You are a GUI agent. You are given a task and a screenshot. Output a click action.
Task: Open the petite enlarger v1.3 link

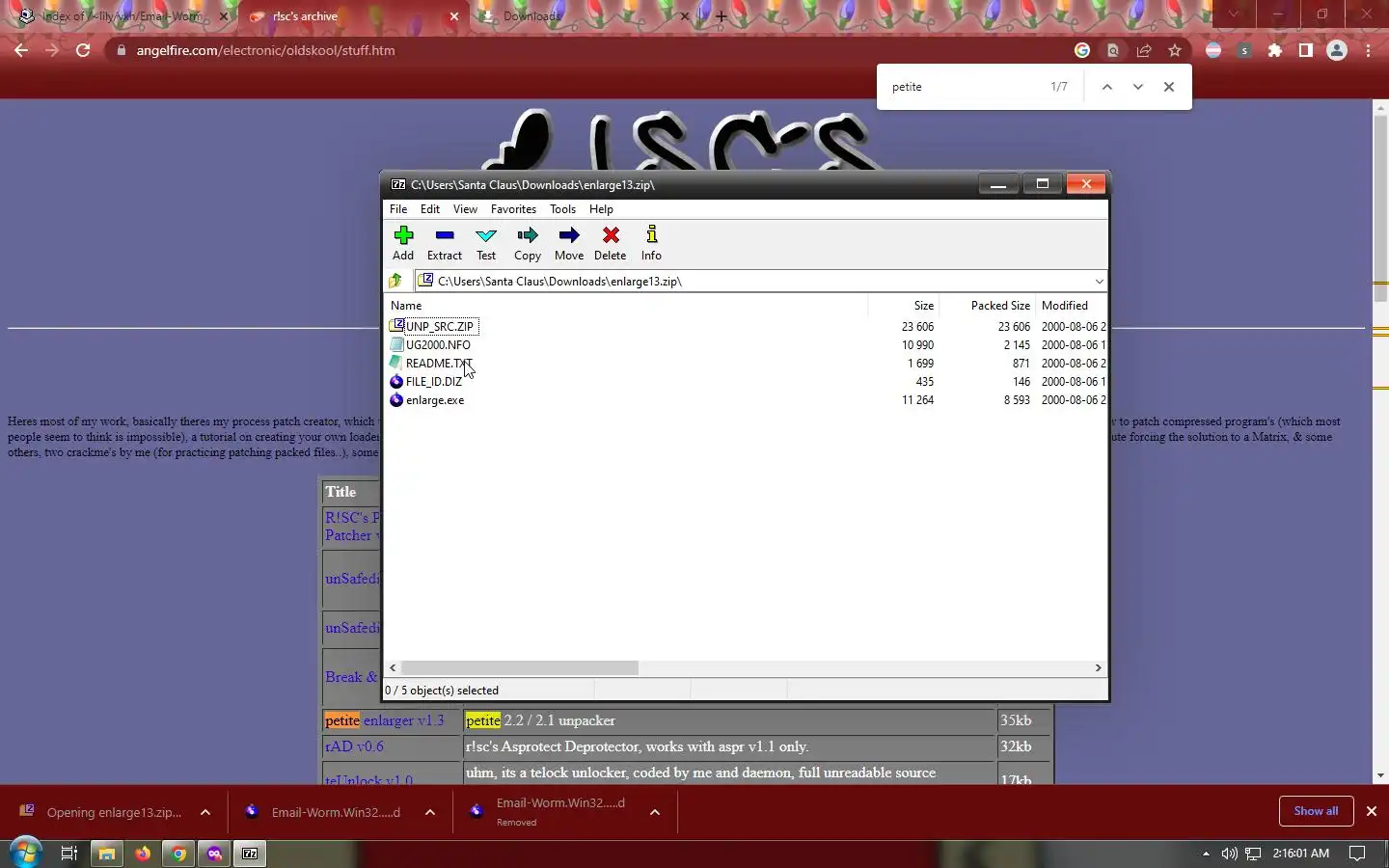[x=385, y=720]
